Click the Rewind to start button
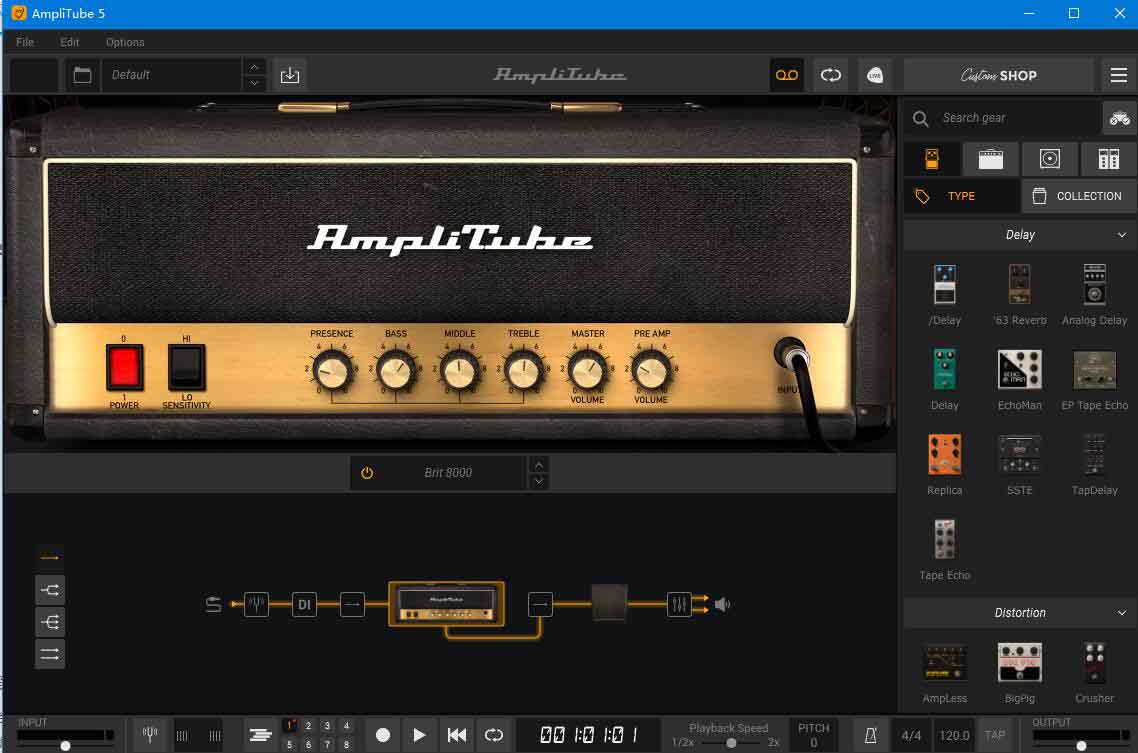Image resolution: width=1138 pixels, height=753 pixels. click(457, 736)
